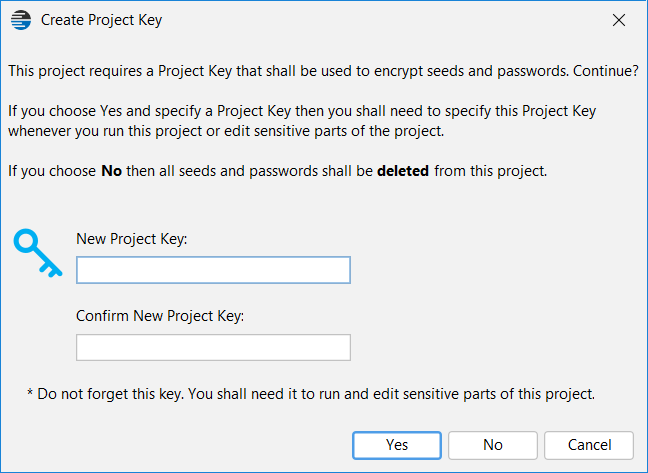Click the "New Project Key:" label
This screenshot has width=648, height=473.
pyautogui.click(x=132, y=239)
